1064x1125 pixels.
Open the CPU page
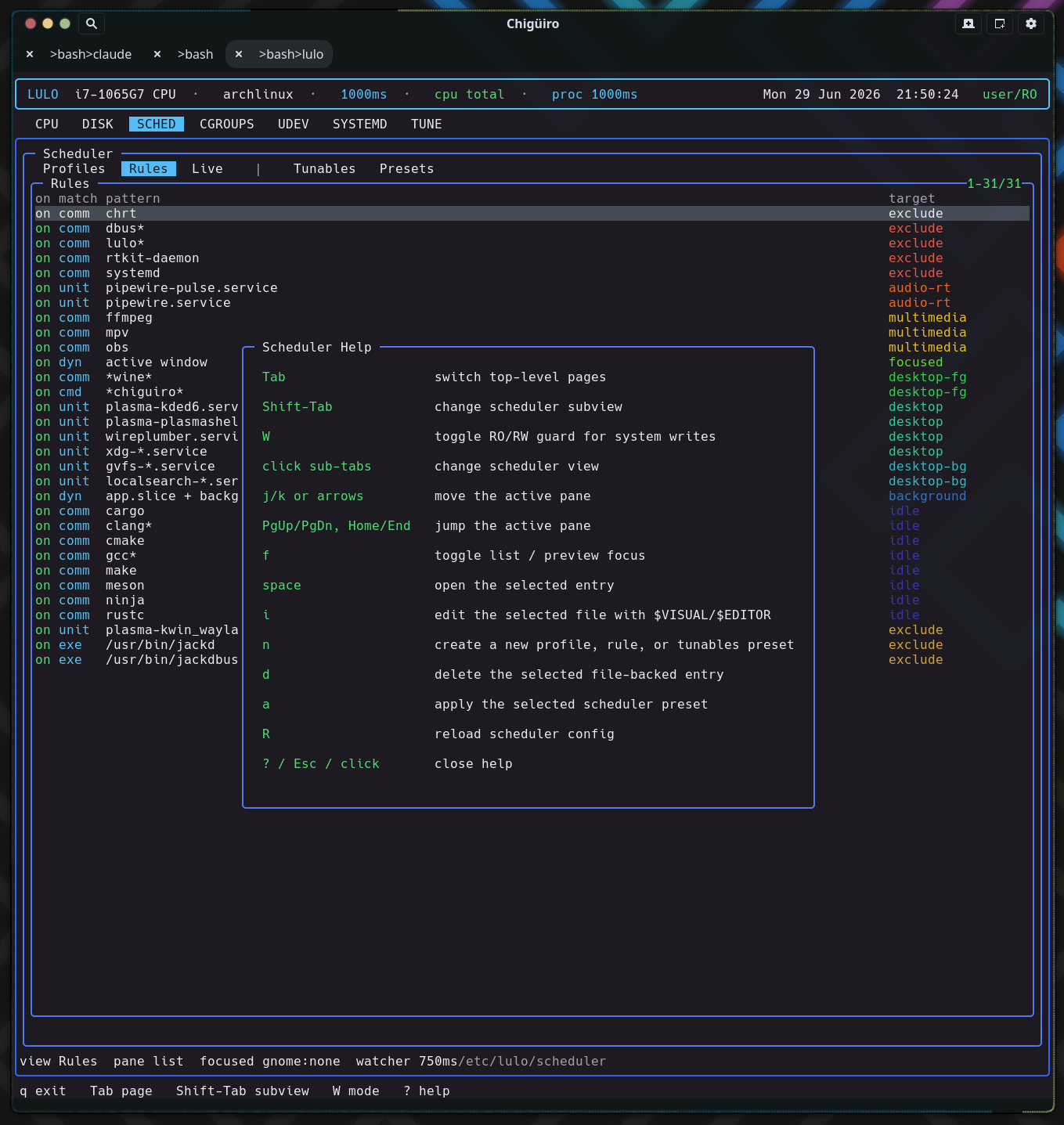click(x=47, y=124)
